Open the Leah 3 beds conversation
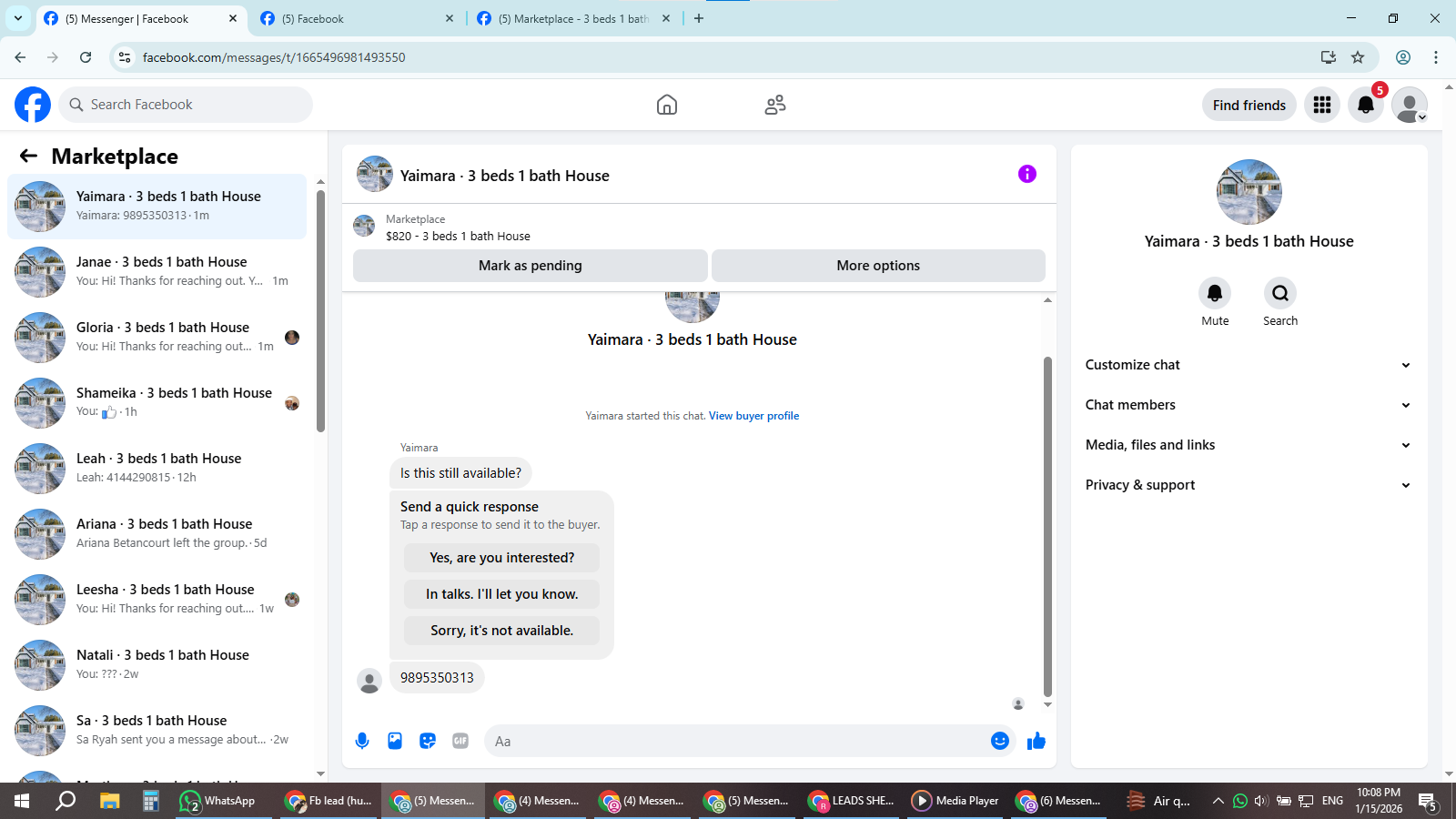 click(x=157, y=469)
